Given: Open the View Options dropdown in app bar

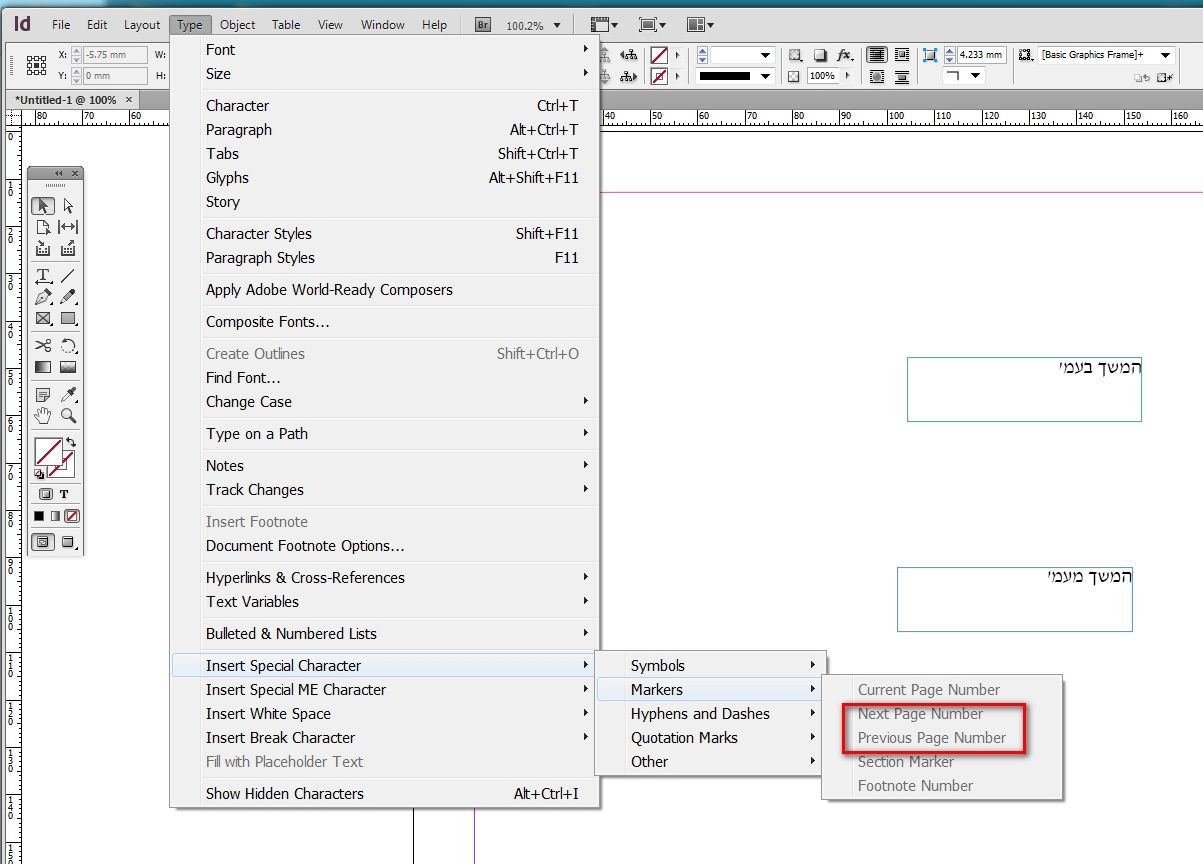Looking at the screenshot, I should coord(602,25).
